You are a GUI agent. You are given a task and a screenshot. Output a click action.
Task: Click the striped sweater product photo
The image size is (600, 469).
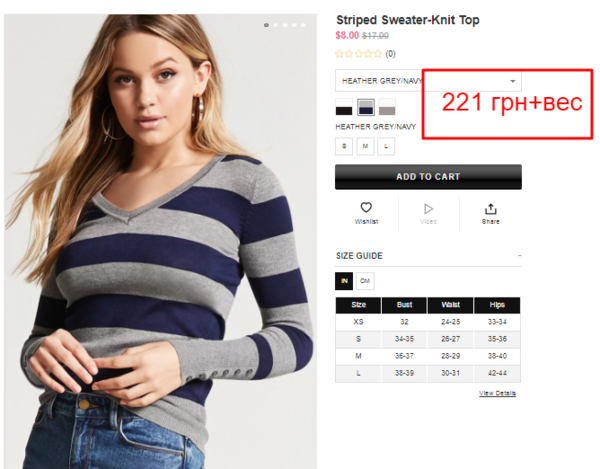click(x=160, y=241)
